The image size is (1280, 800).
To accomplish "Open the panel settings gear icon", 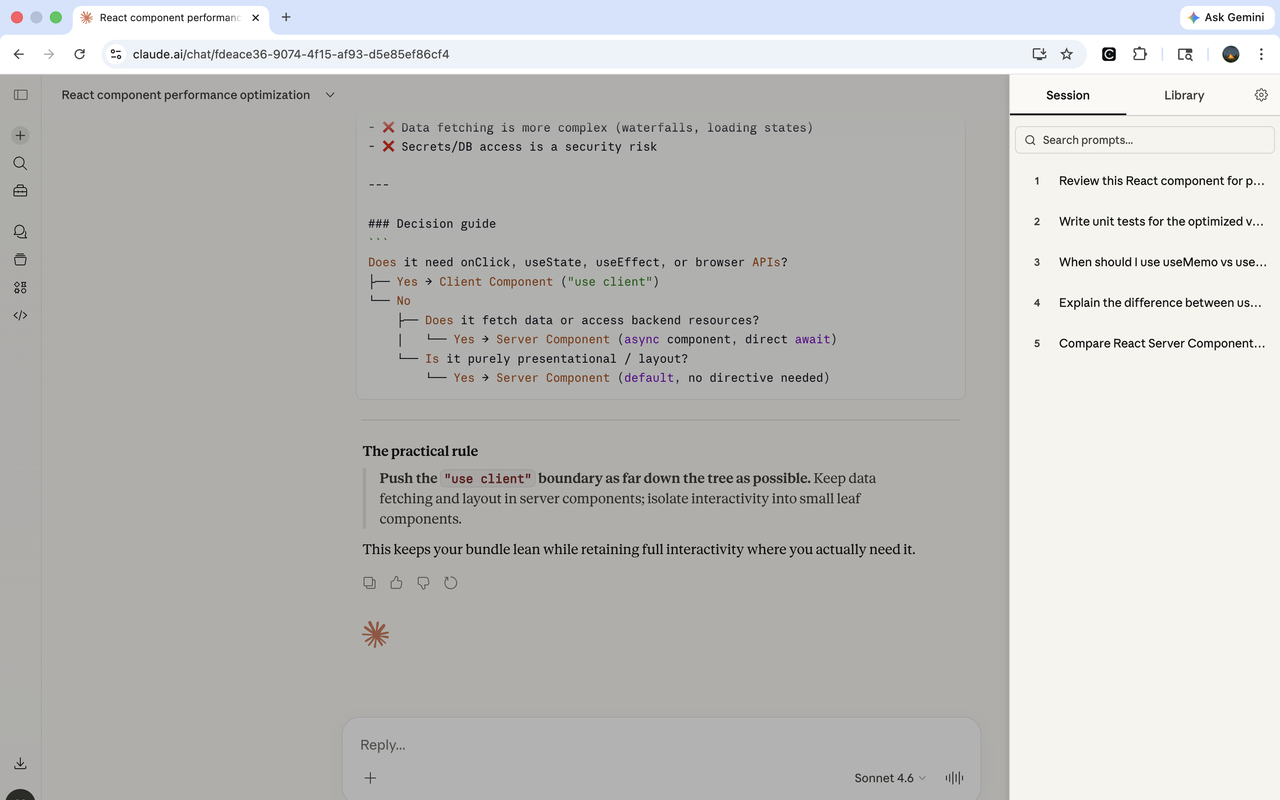I will pyautogui.click(x=1261, y=95).
